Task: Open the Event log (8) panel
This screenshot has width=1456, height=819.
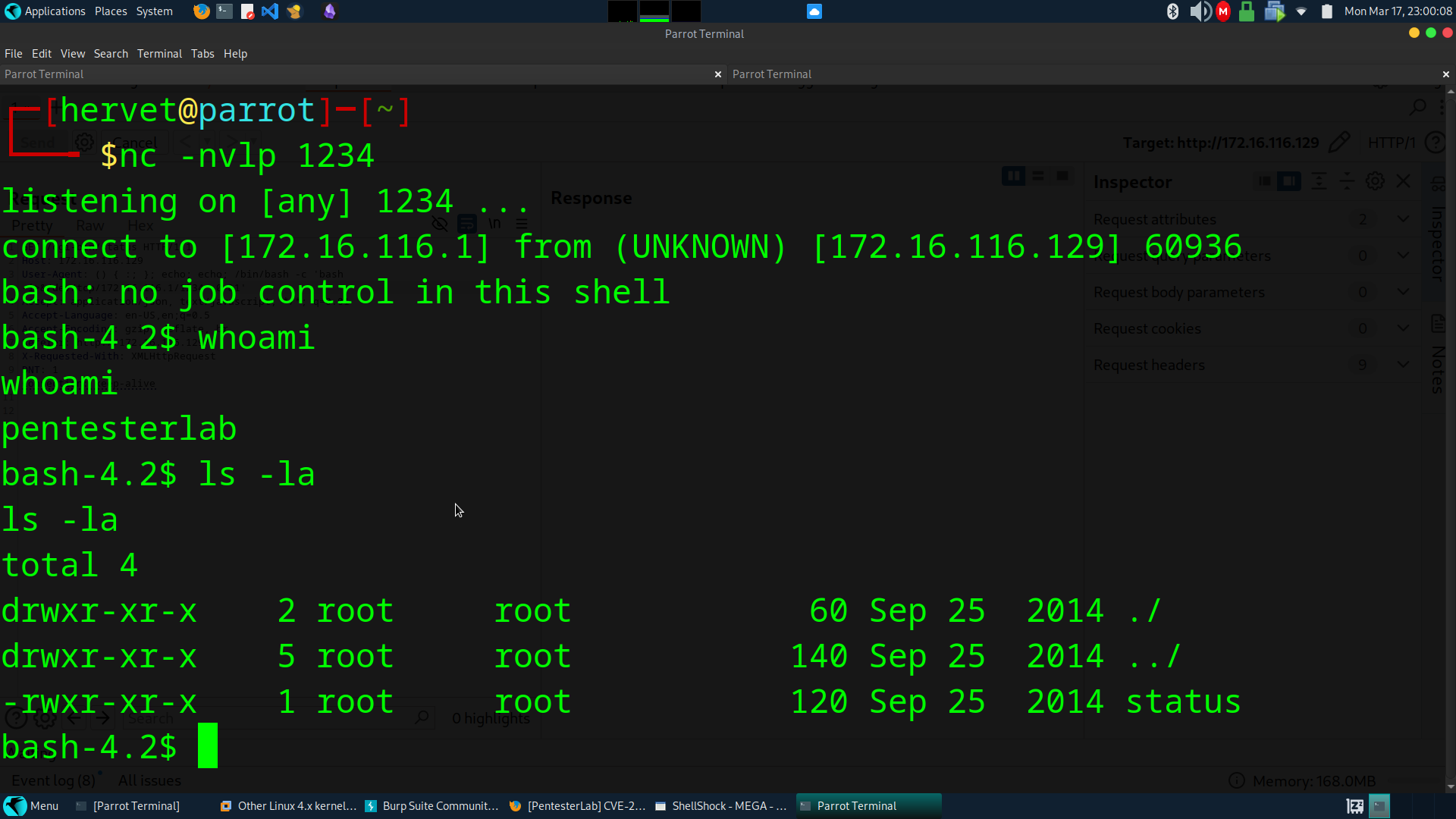Action: pyautogui.click(x=53, y=780)
